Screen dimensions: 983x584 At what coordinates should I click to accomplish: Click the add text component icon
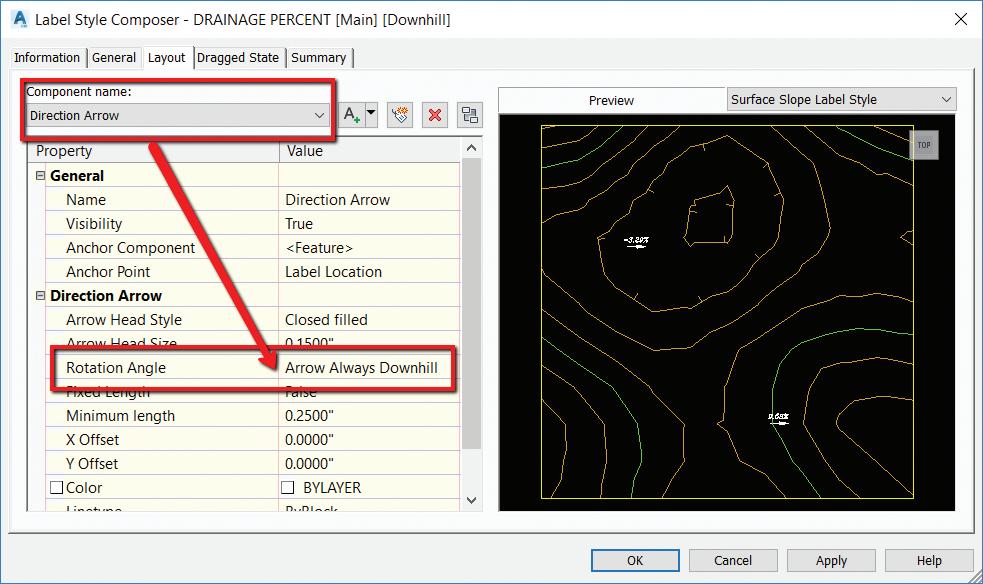click(352, 115)
